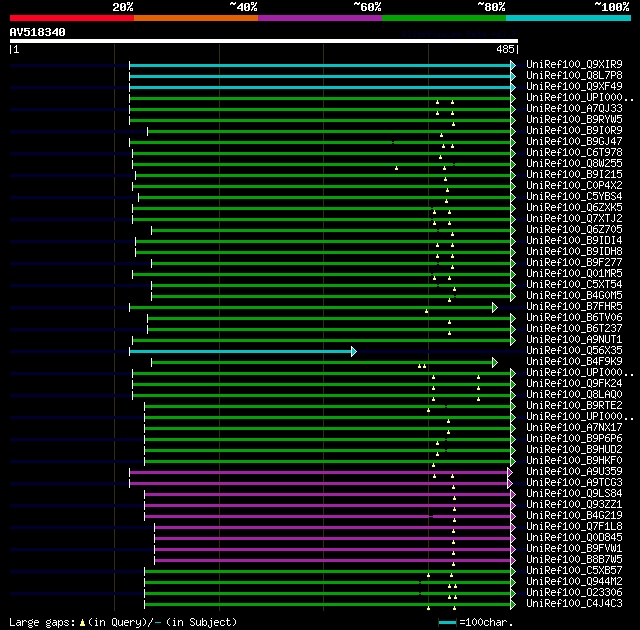Click the UniRef100_B9RTE2 label
The image size is (640, 630).
(x=574, y=406)
